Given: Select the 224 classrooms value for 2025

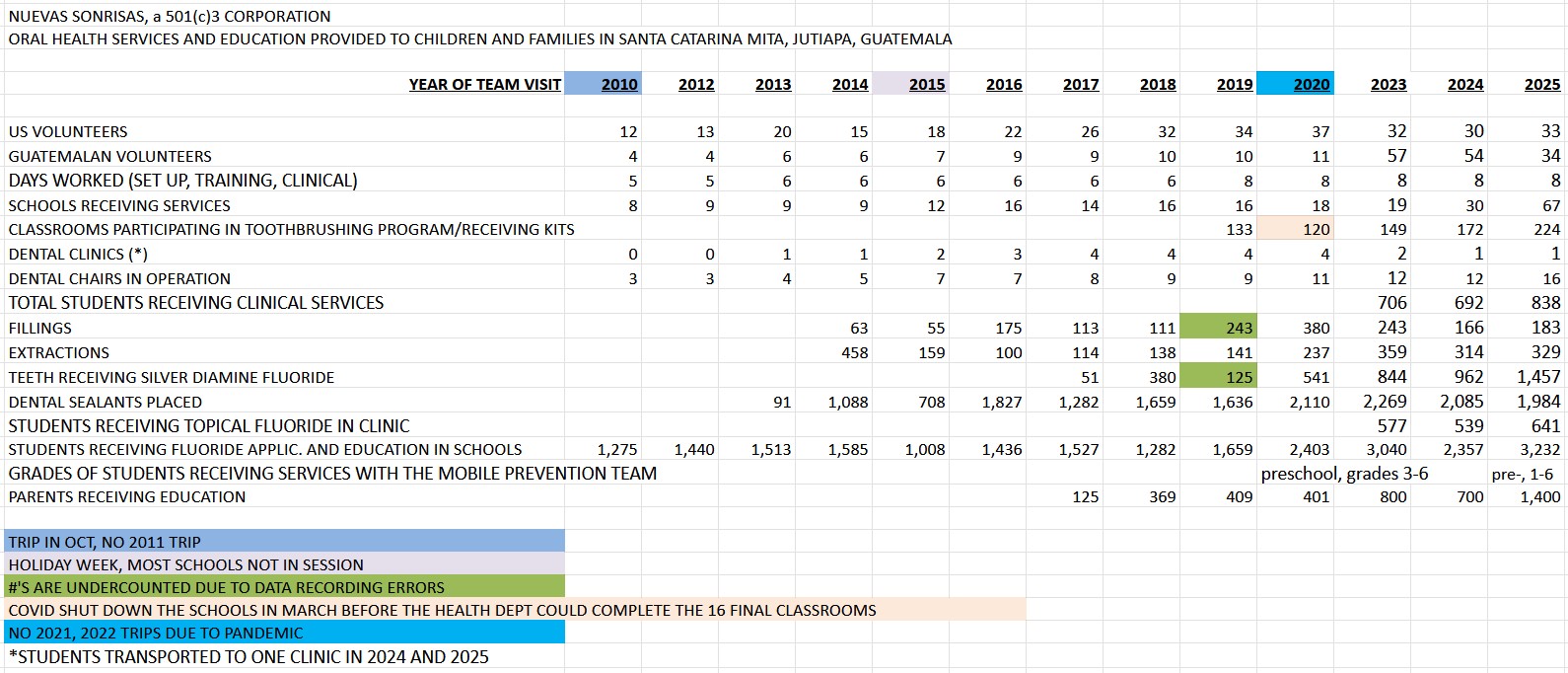Looking at the screenshot, I should [1547, 230].
